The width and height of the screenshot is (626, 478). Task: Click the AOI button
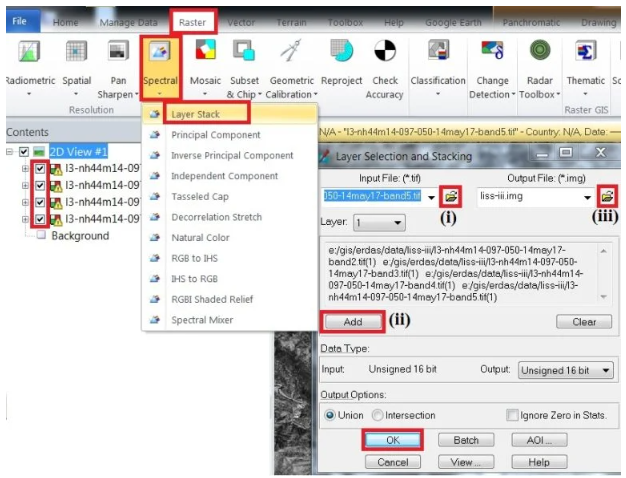(539, 440)
